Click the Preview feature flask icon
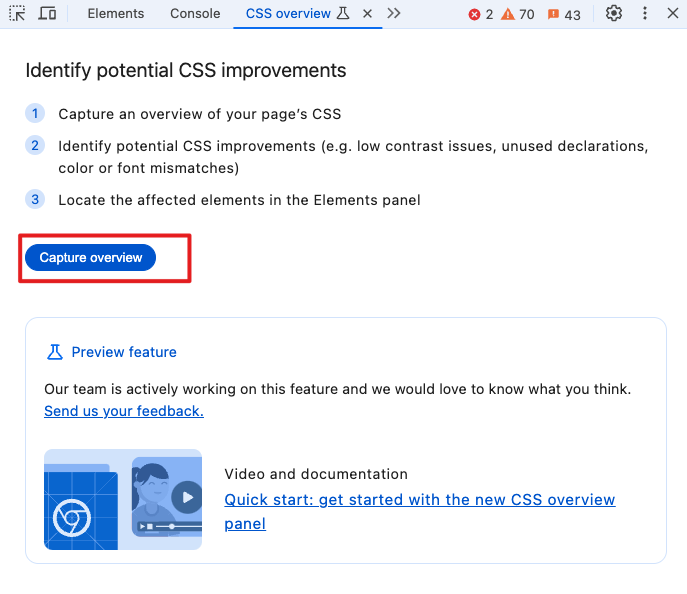This screenshot has width=687, height=594. coord(55,352)
